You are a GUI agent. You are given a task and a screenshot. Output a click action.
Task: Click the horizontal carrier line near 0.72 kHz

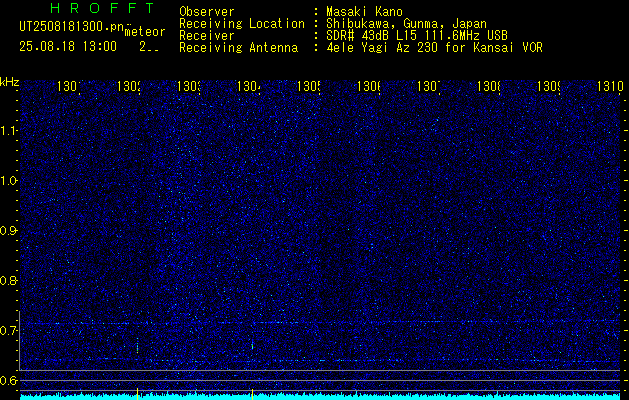(320, 322)
